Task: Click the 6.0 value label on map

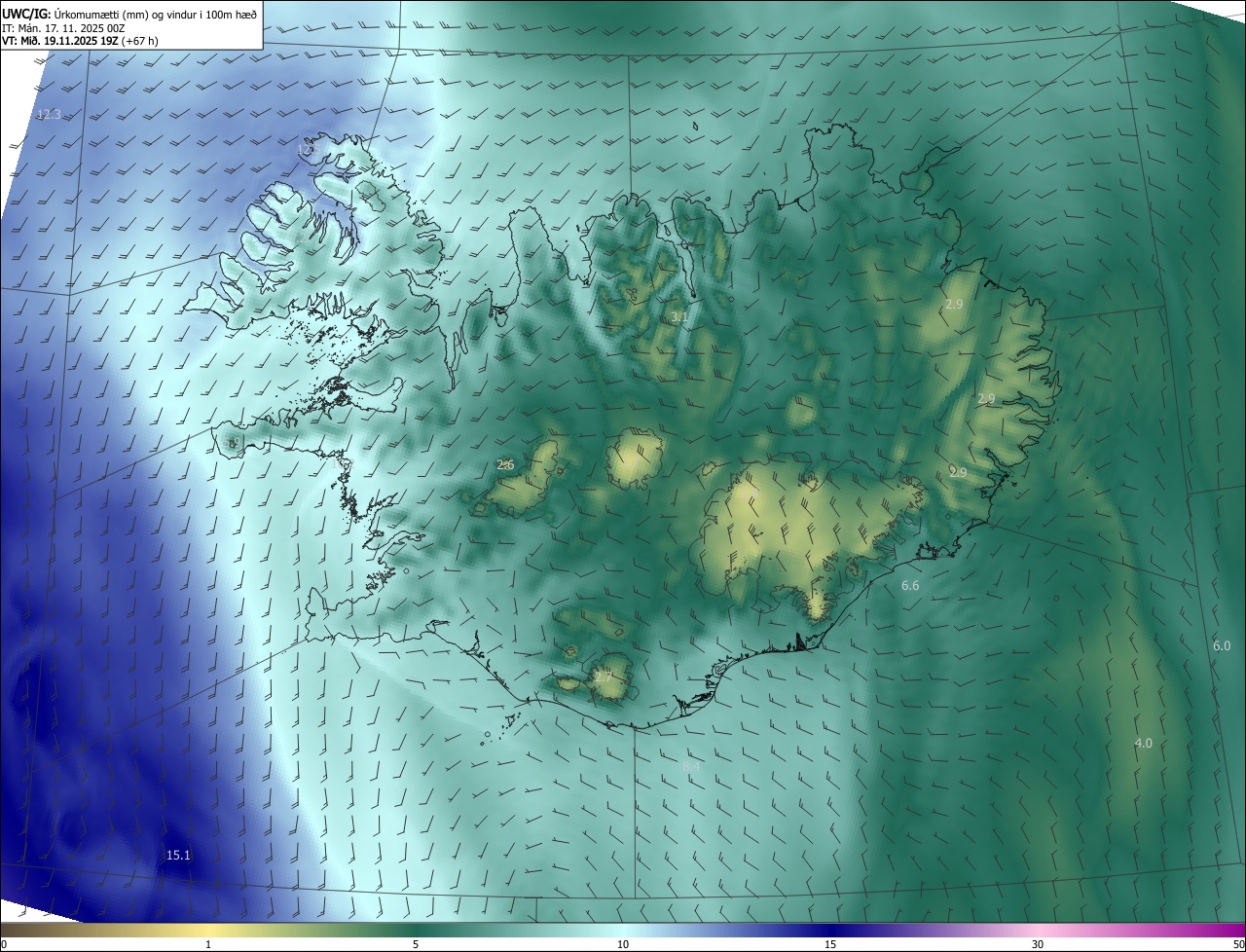Action: [1222, 646]
